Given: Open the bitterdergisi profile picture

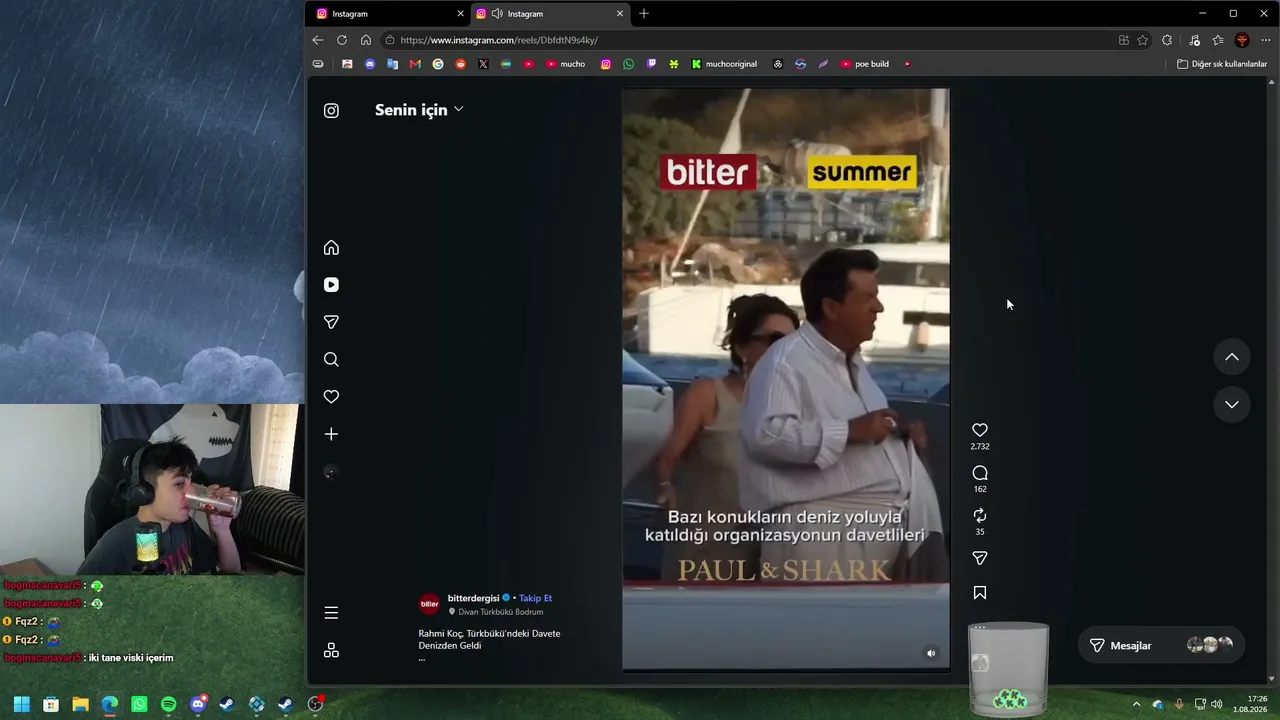Looking at the screenshot, I should tap(429, 604).
